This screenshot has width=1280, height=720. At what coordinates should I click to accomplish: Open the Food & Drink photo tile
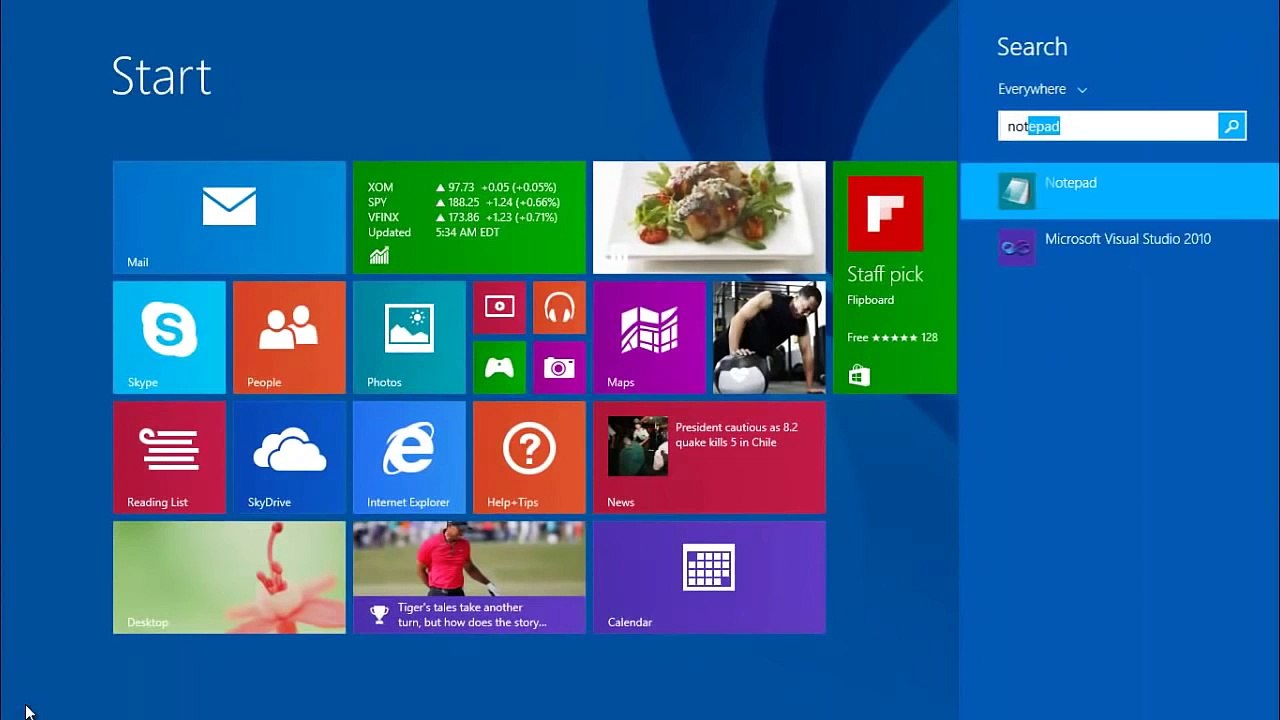pos(709,217)
